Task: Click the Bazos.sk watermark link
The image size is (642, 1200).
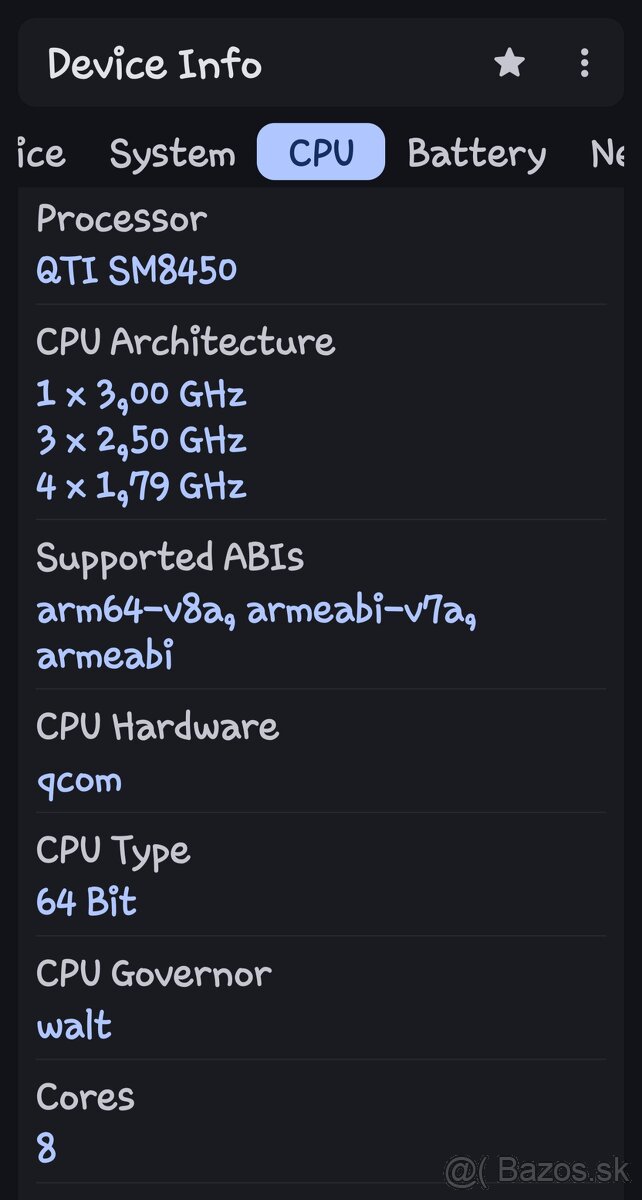Action: click(538, 1168)
